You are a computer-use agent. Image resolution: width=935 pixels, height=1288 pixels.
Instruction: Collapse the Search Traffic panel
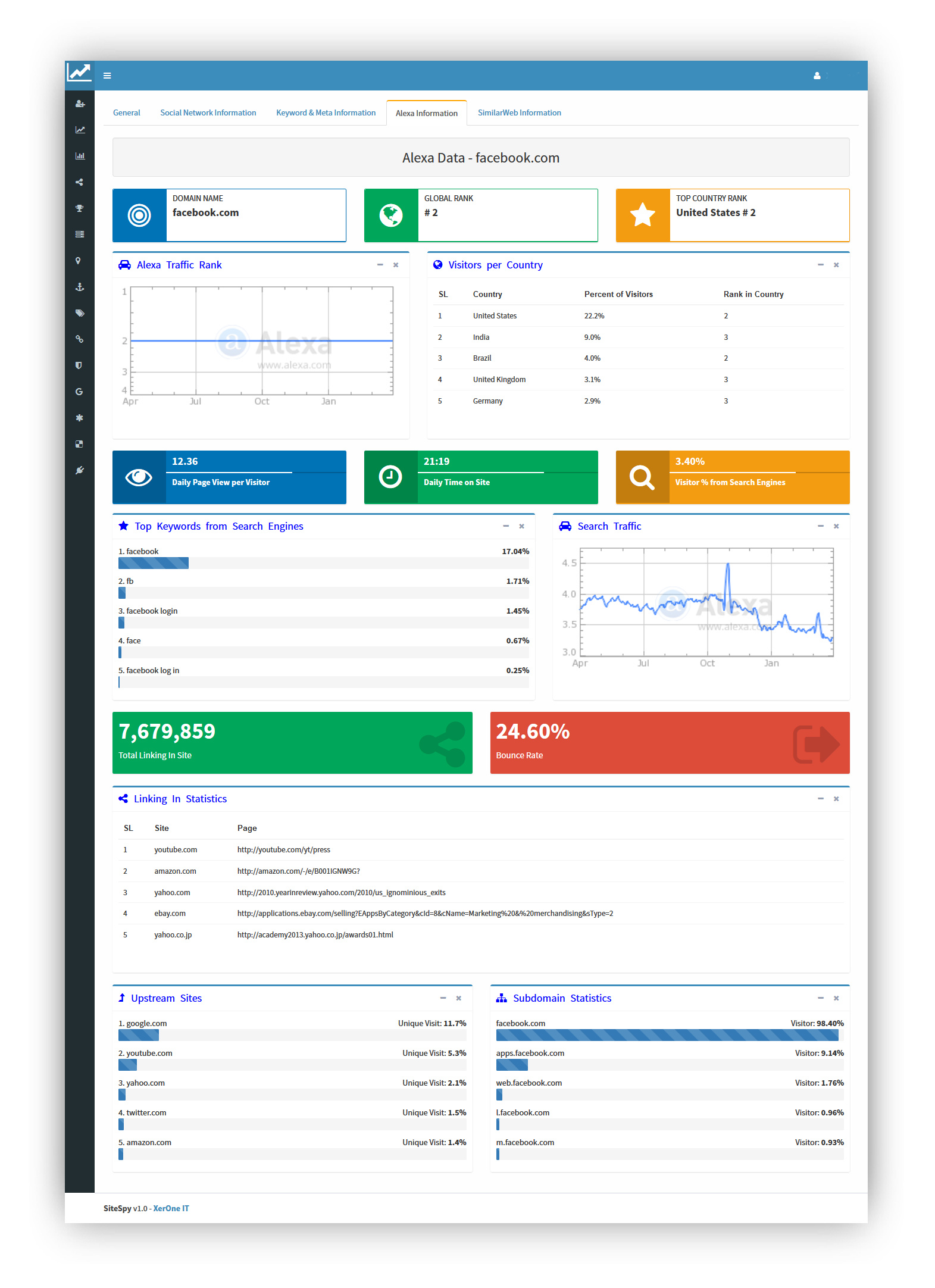(x=820, y=526)
